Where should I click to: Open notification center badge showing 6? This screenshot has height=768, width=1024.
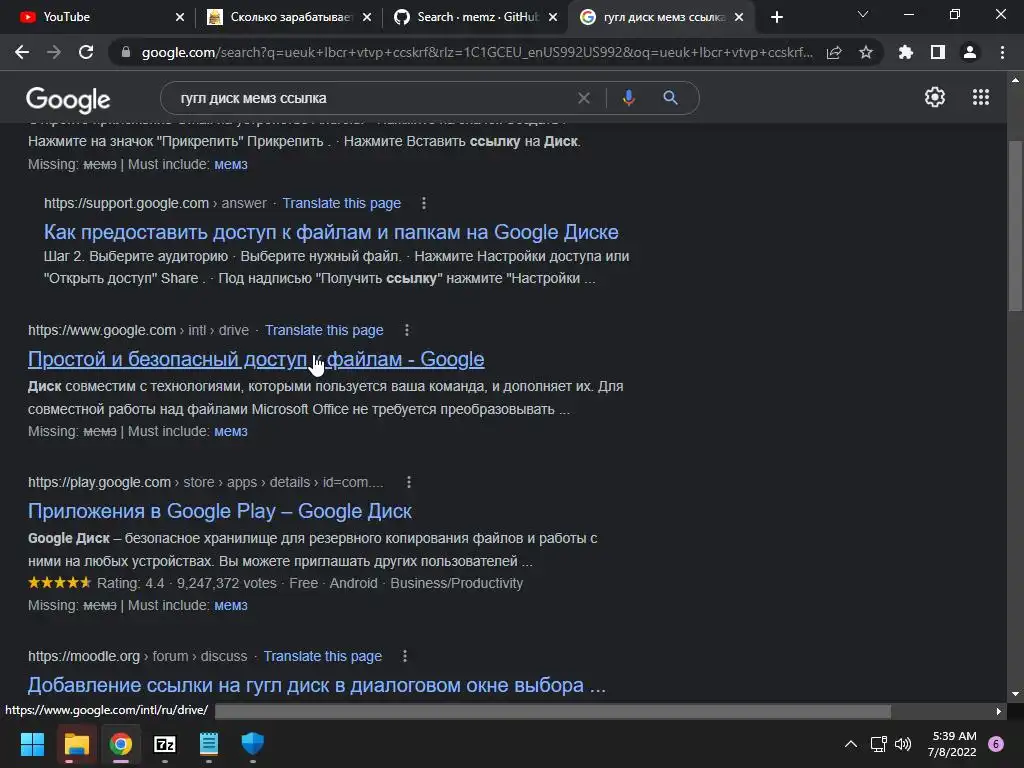coord(996,744)
